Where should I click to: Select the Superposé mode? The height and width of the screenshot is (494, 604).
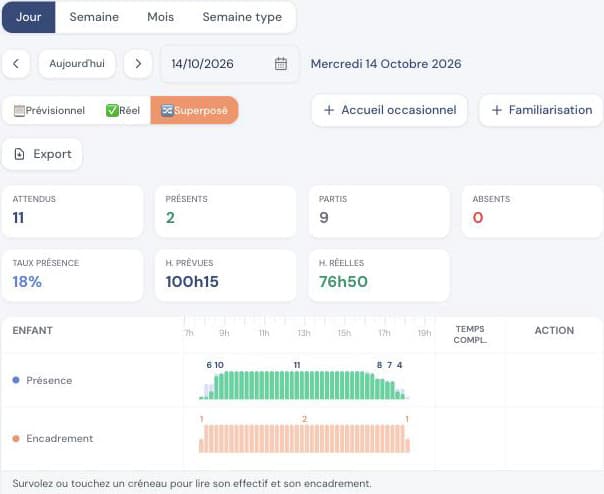(x=194, y=111)
